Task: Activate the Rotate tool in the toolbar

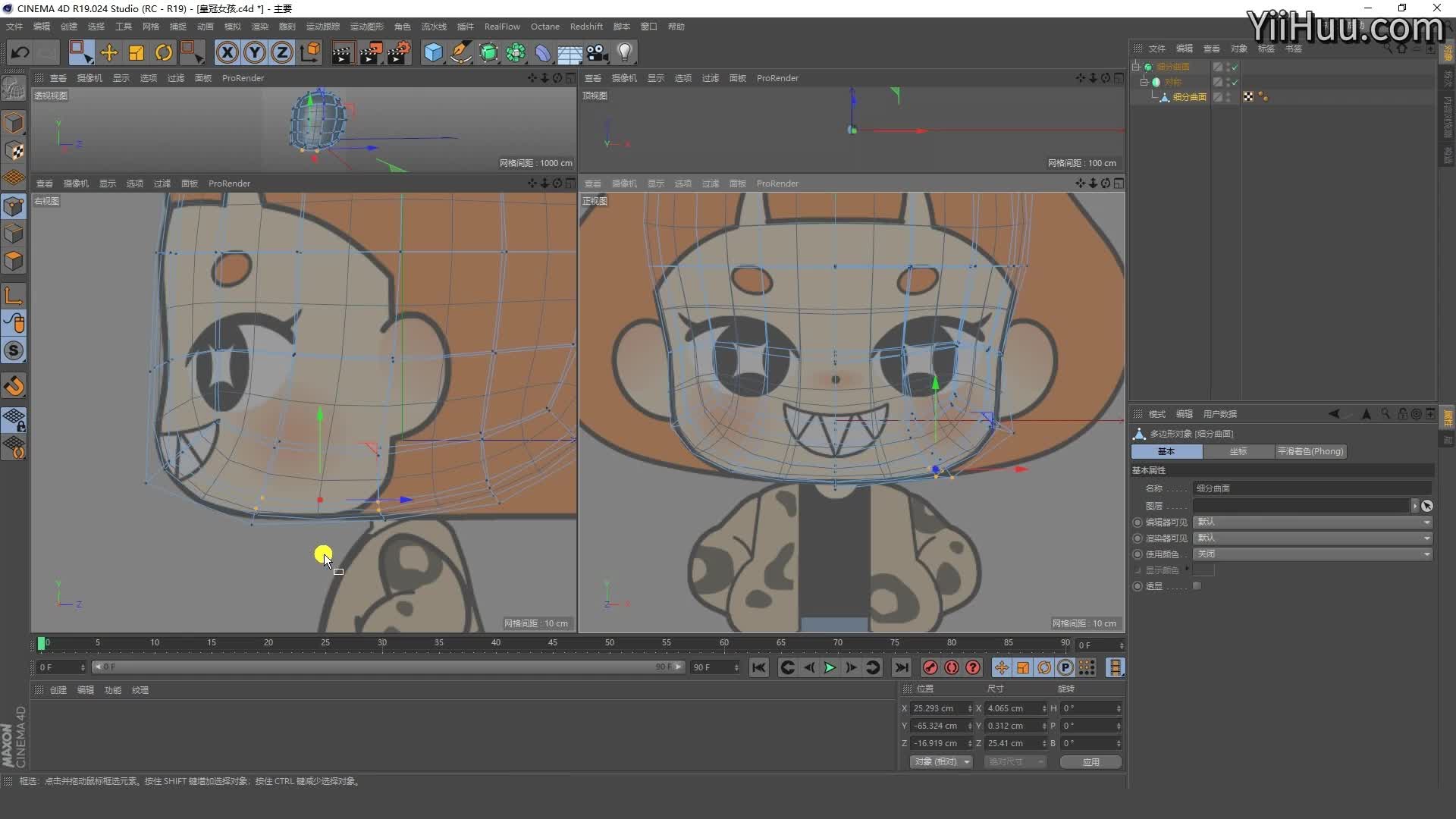Action: [x=164, y=52]
